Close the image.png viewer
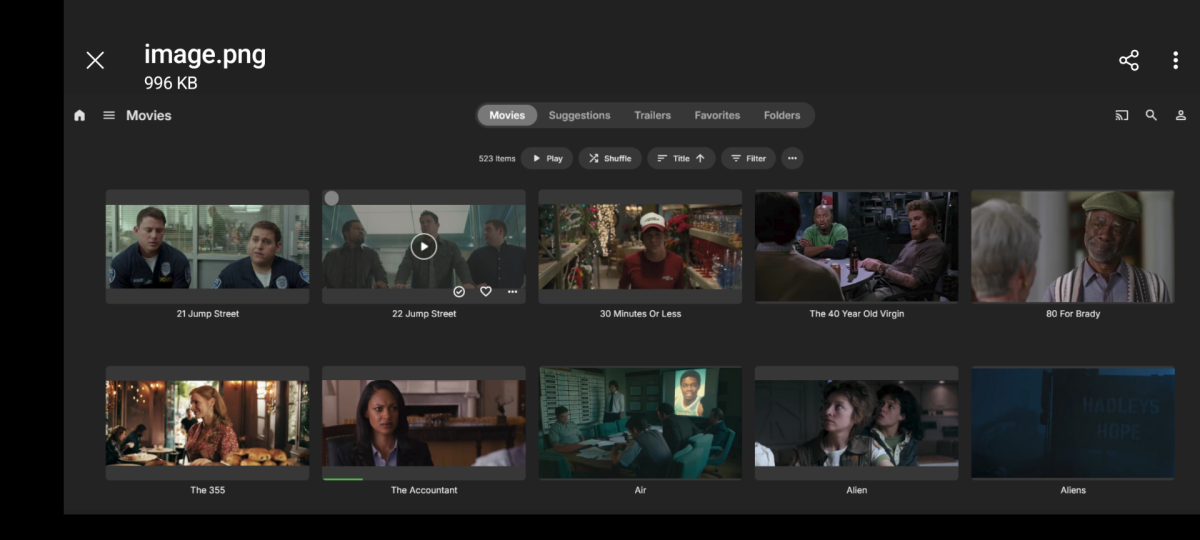 click(x=95, y=60)
